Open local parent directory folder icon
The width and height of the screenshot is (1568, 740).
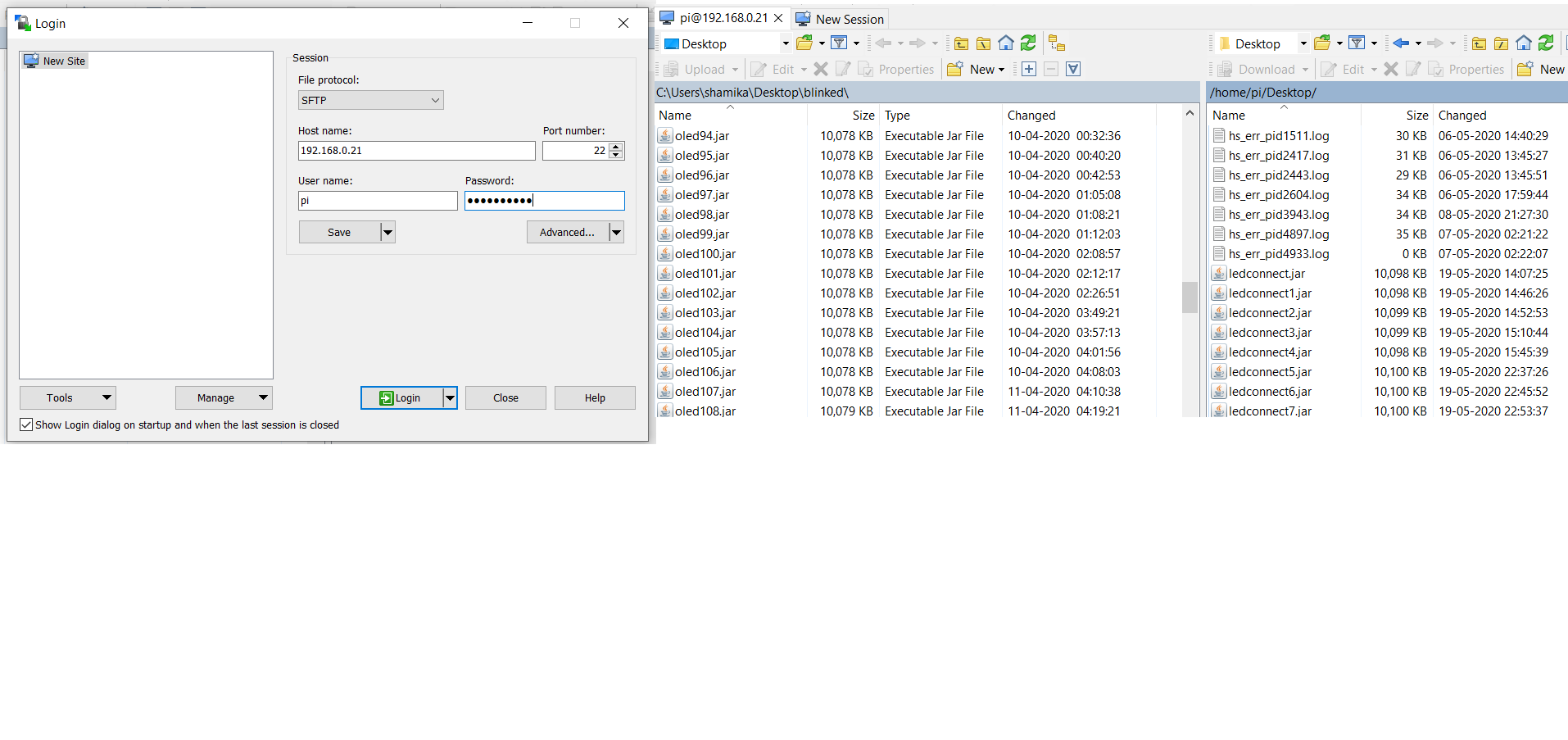(962, 43)
